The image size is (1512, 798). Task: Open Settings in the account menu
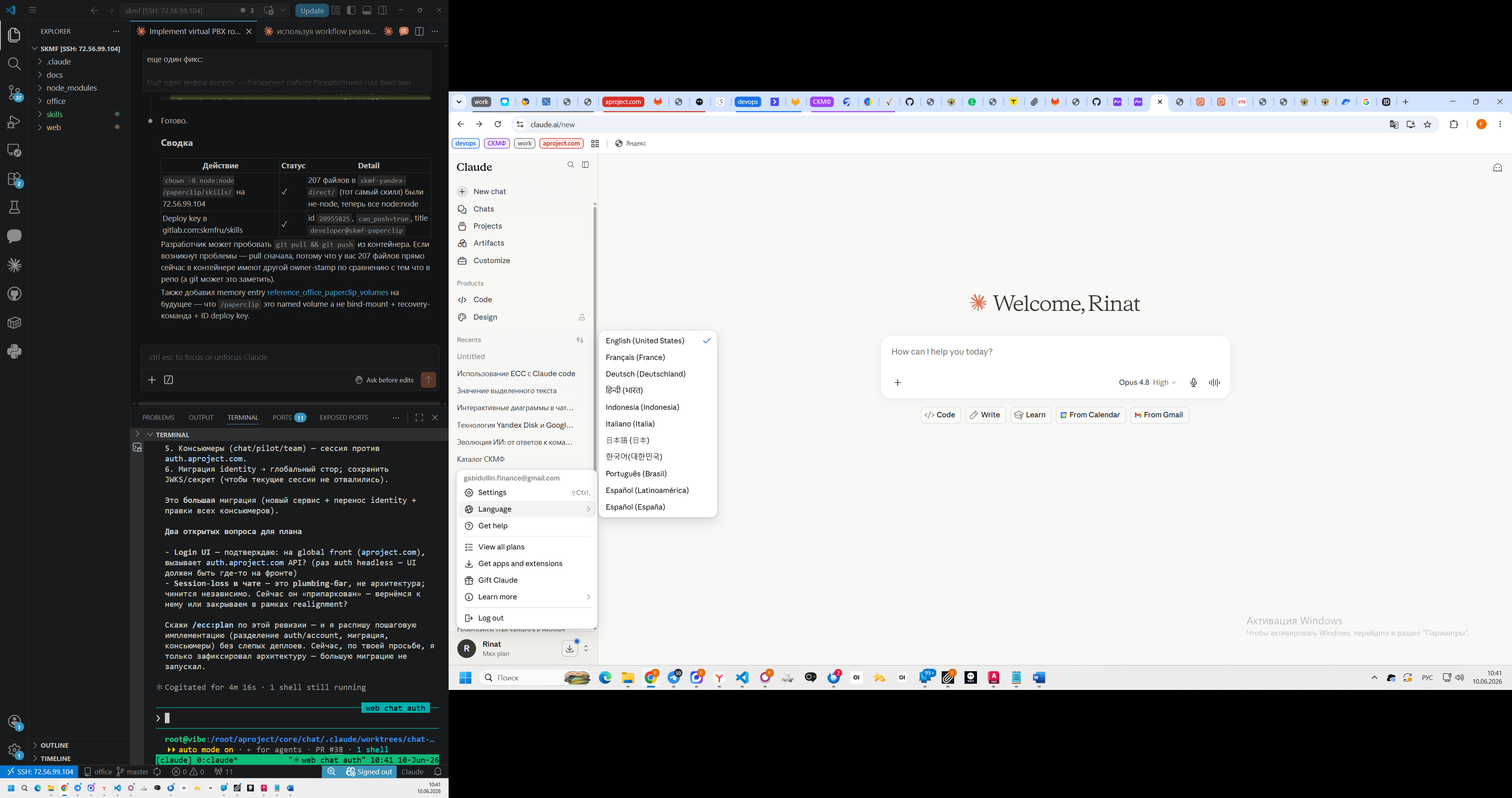click(527, 493)
